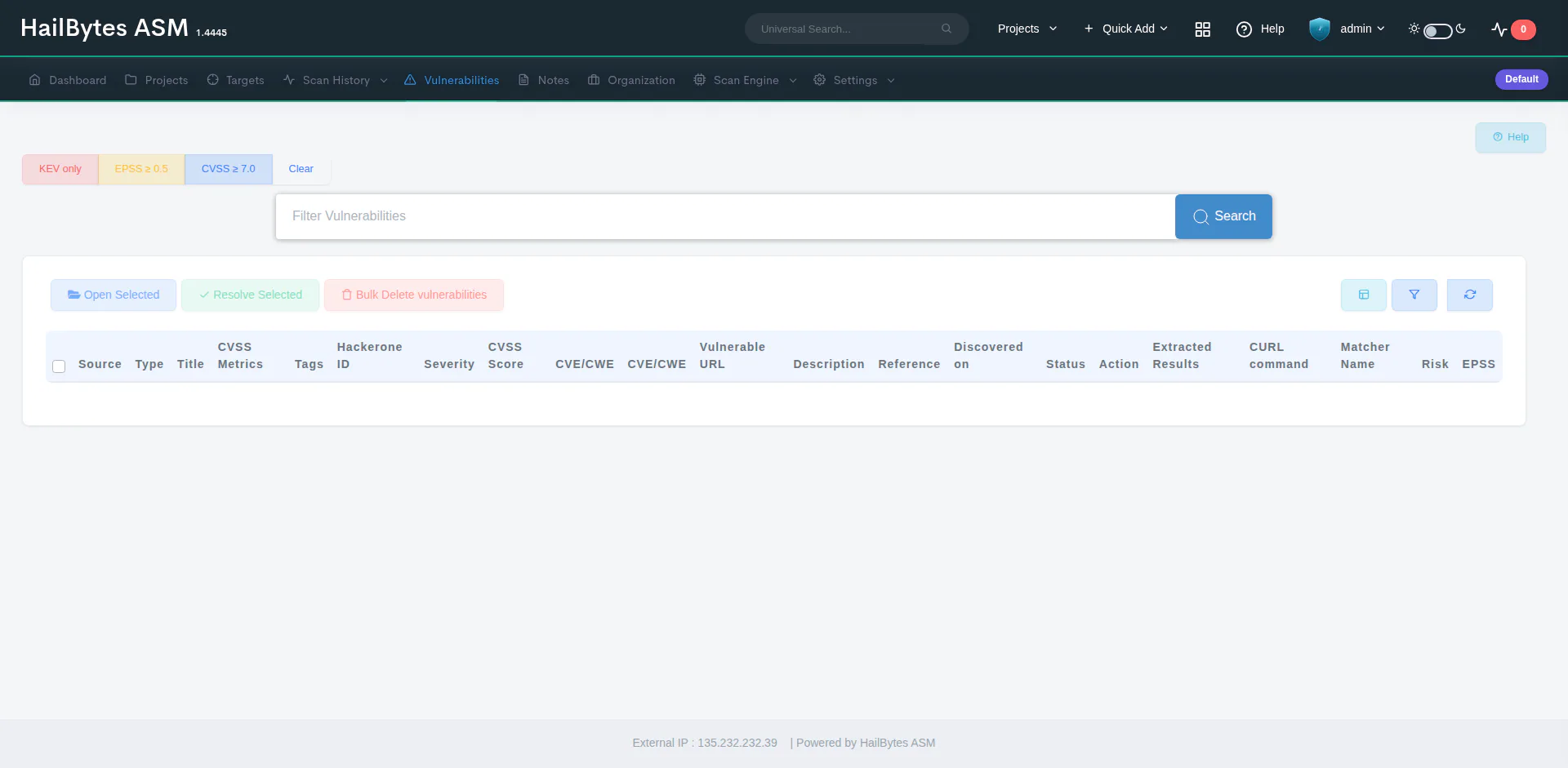Click the table layout view icon button
Image resolution: width=1568 pixels, height=768 pixels.
click(1364, 295)
